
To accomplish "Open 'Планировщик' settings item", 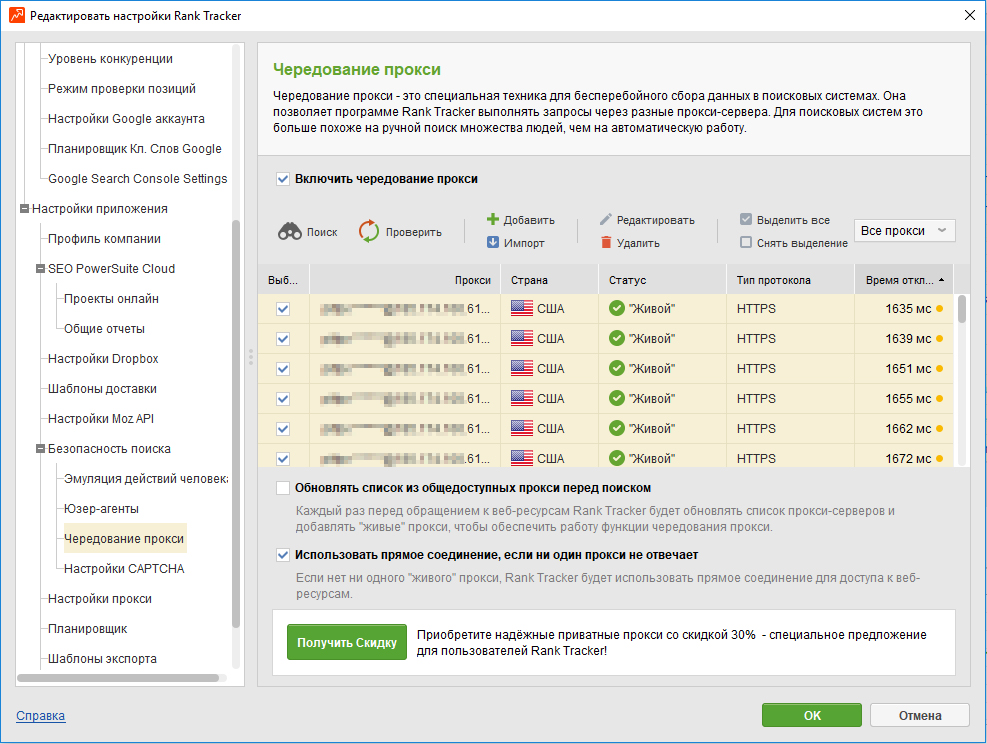I will point(87,629).
